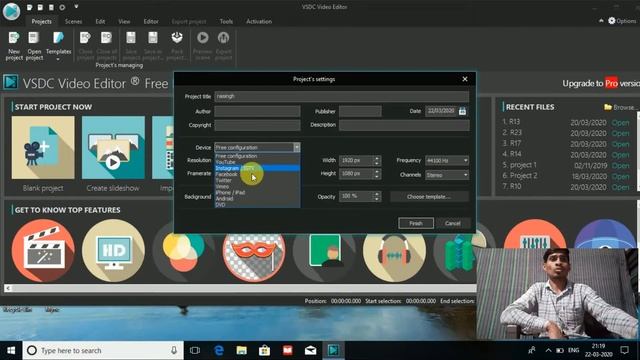
Task: Click Open link for recent file R13
Action: tap(620, 122)
